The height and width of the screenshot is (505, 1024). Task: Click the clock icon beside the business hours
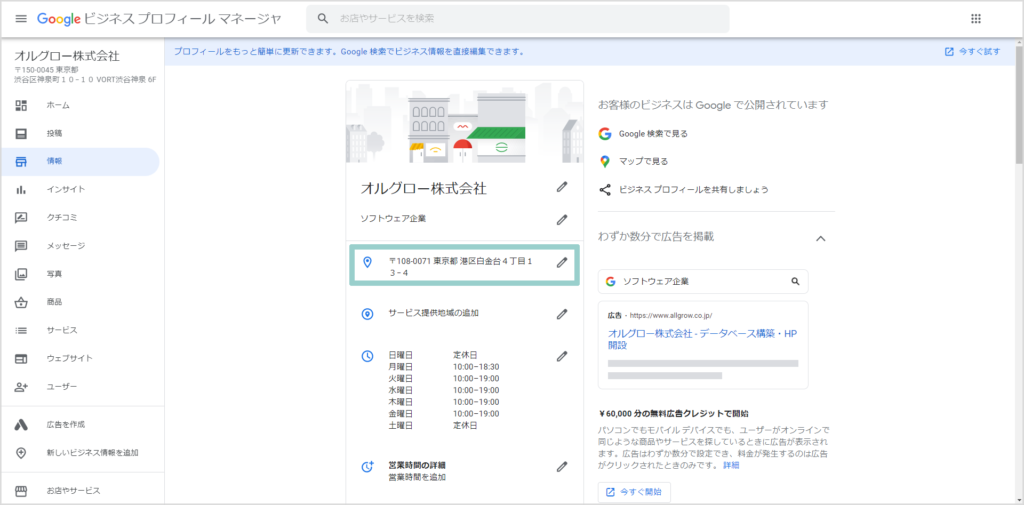(368, 357)
